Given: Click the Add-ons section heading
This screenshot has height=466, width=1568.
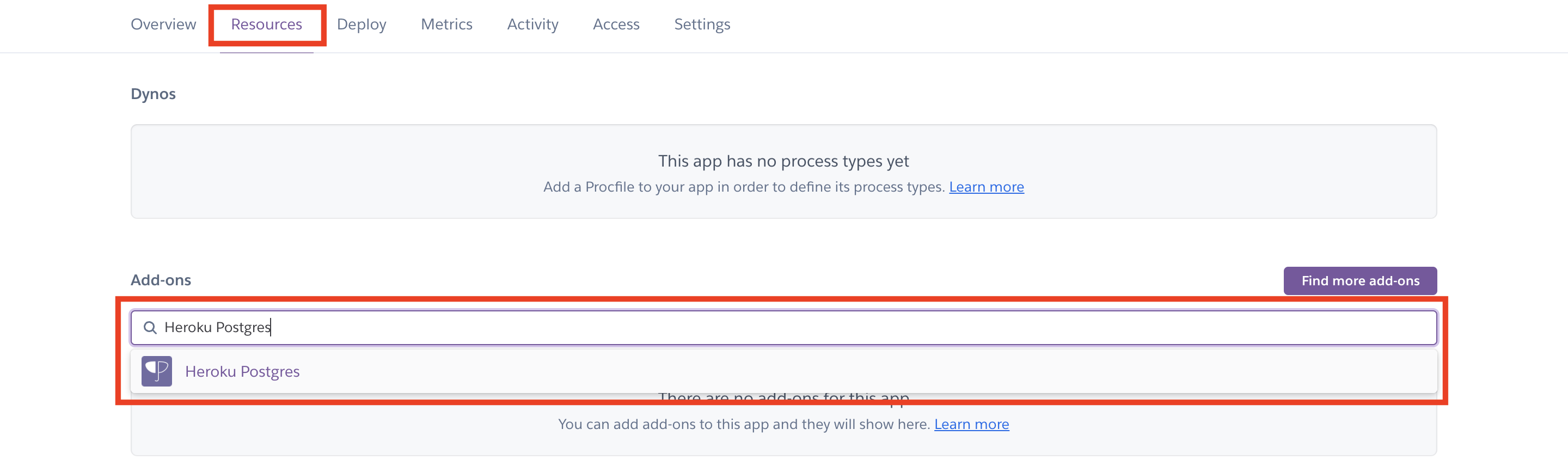Looking at the screenshot, I should tap(161, 280).
